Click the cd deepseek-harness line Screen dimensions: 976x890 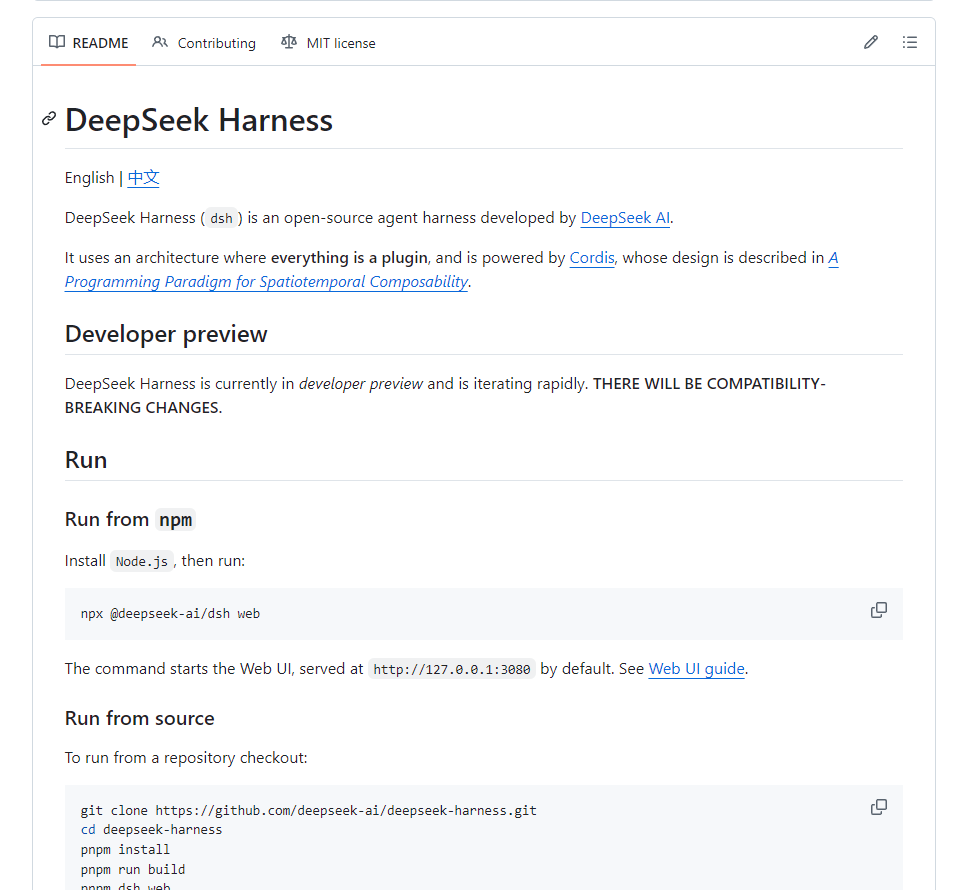[151, 830]
